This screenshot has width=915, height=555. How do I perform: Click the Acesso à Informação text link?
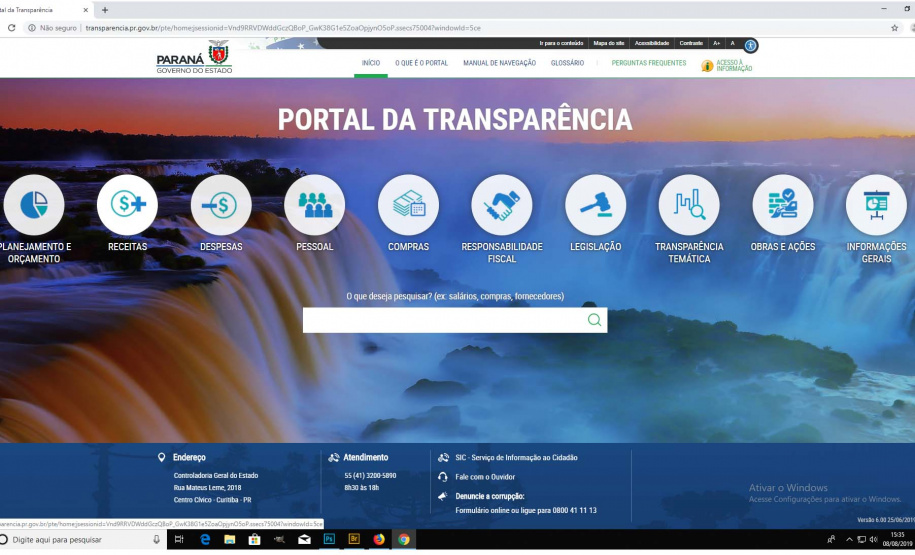pyautogui.click(x=734, y=65)
